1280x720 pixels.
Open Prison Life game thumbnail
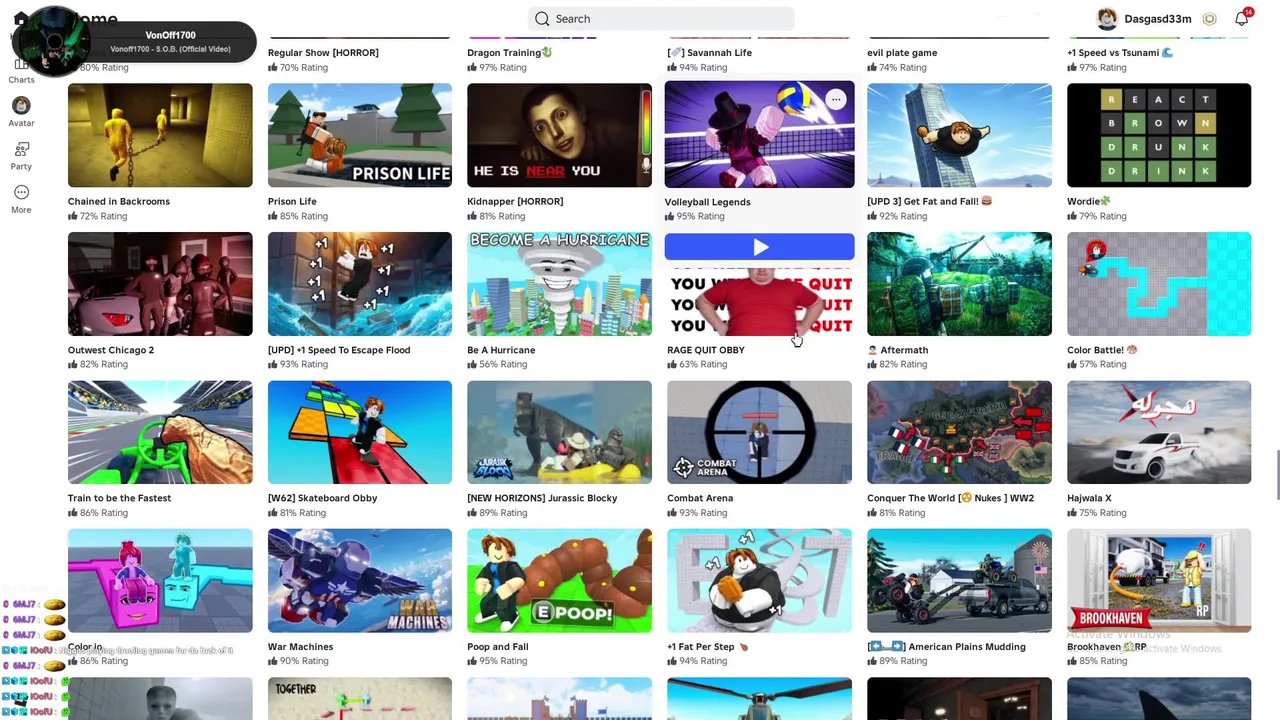tap(360, 135)
